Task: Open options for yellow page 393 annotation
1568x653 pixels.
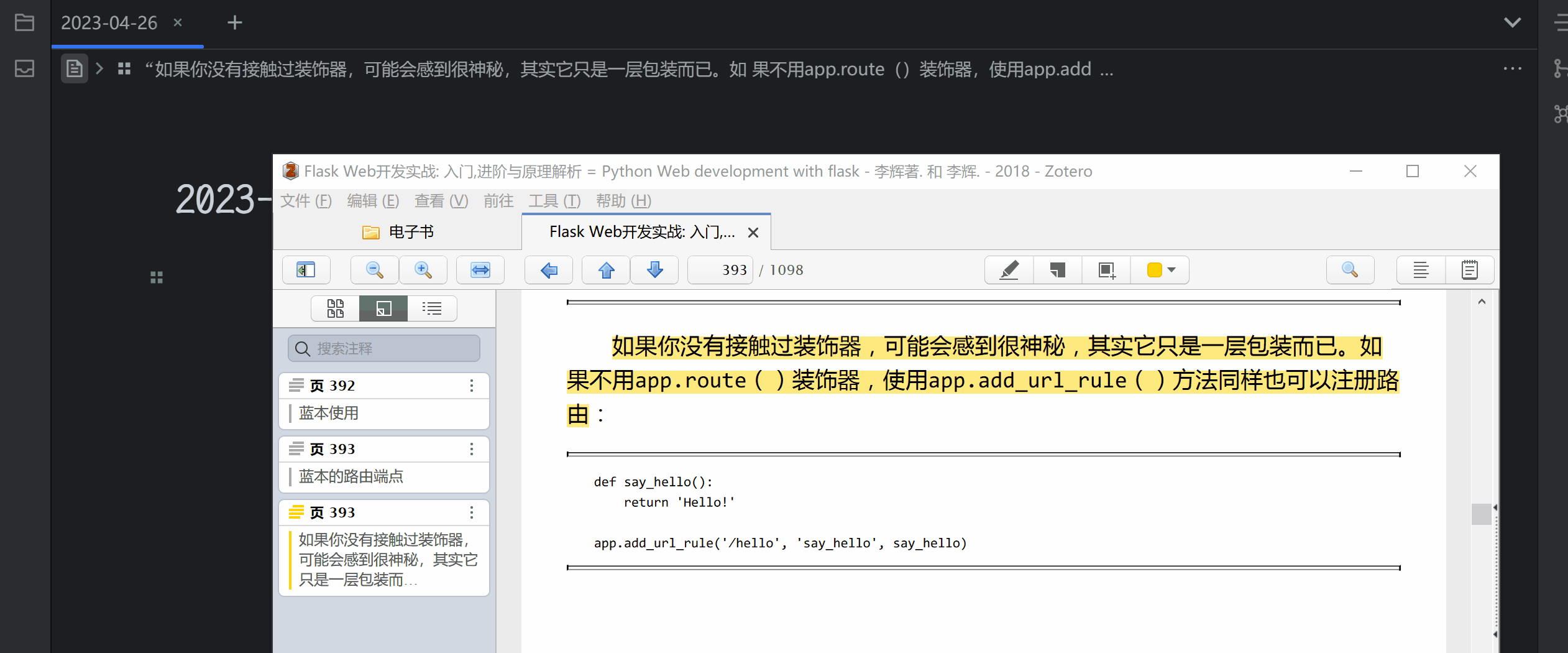Action: point(472,512)
